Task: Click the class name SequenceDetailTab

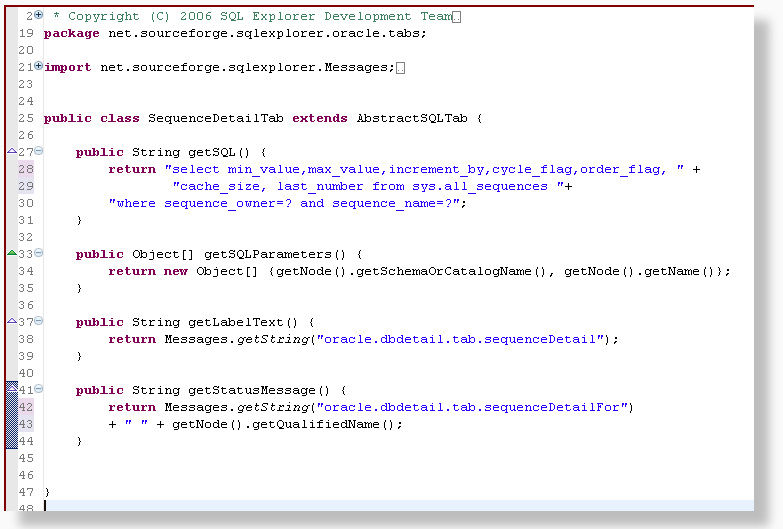Action: pos(216,118)
